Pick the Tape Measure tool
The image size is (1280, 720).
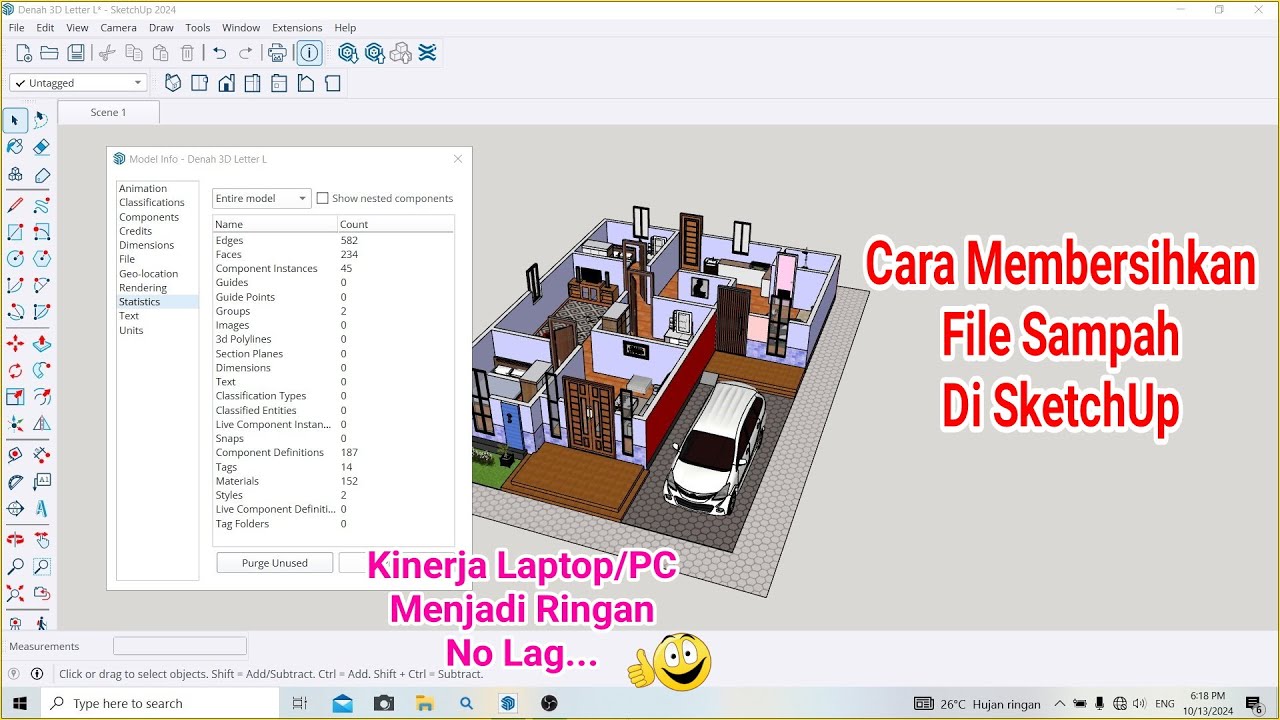coord(15,455)
